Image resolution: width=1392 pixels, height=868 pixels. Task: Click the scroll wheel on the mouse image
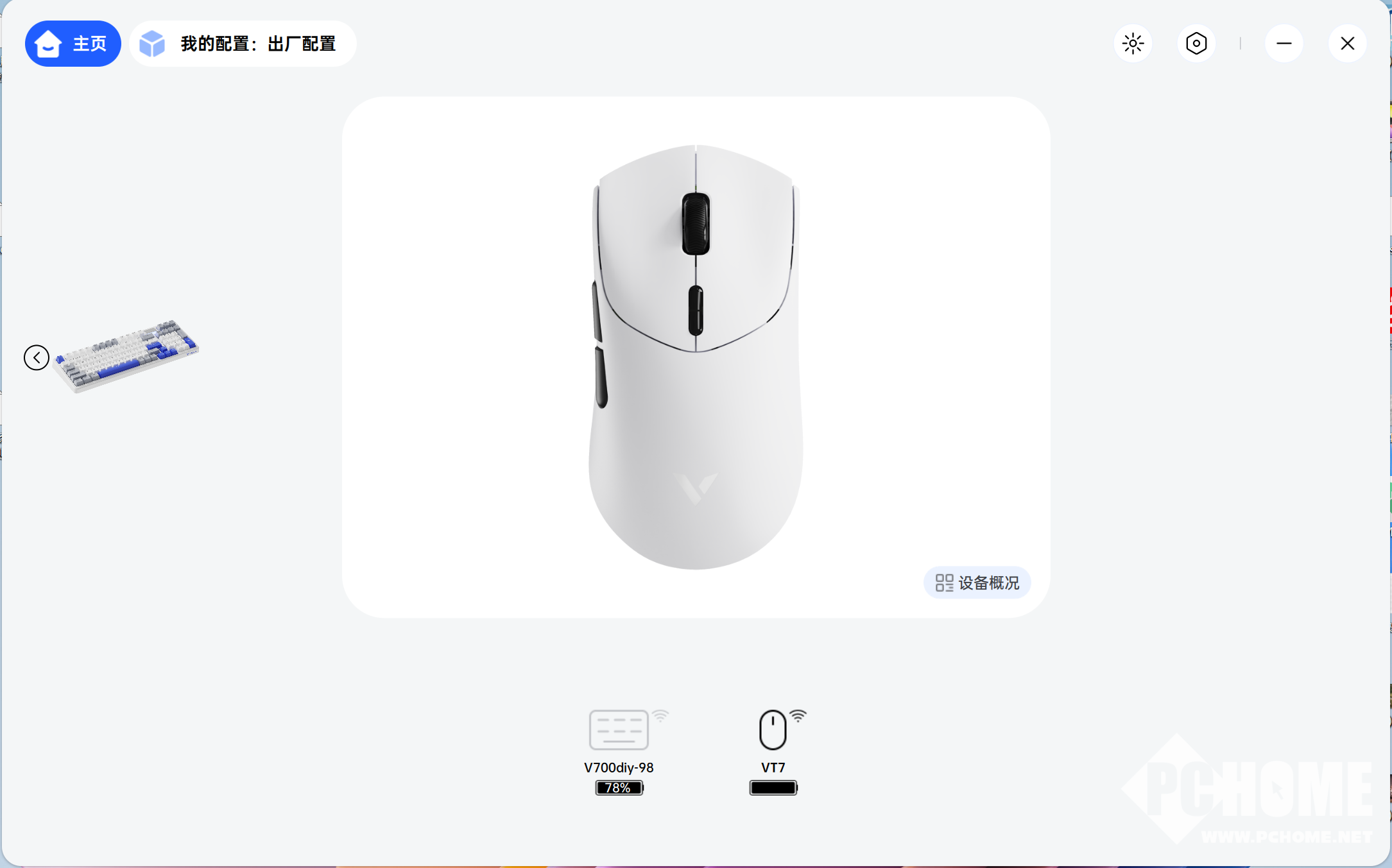696,223
